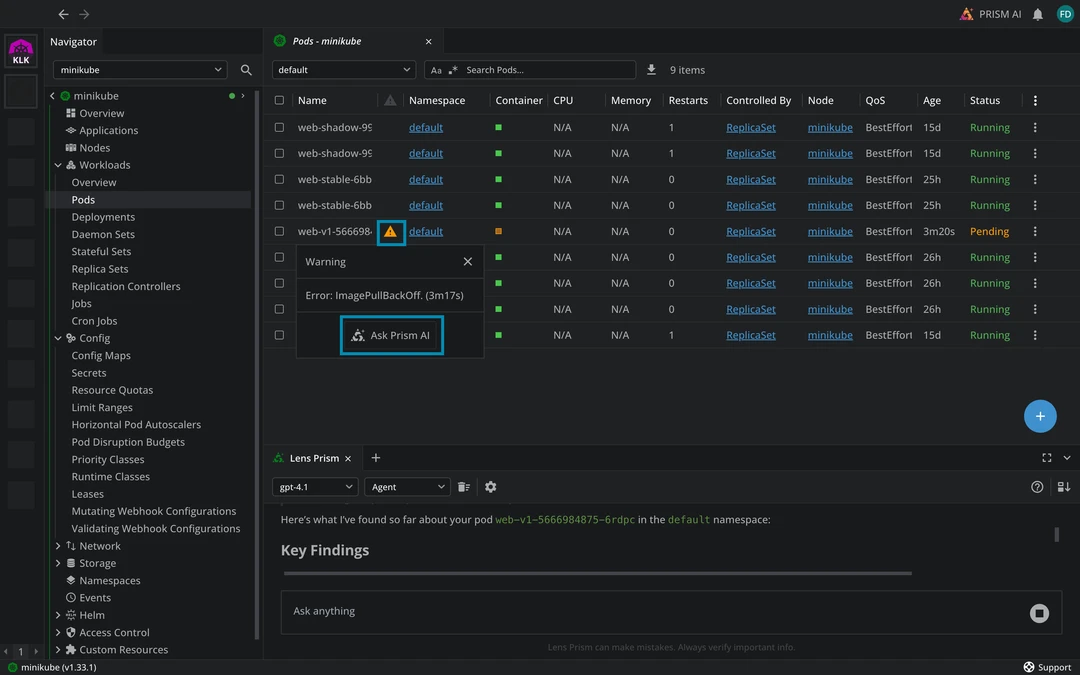Image resolution: width=1080 pixels, height=675 pixels.
Task: Click the blue plus create button
Action: [x=1040, y=416]
